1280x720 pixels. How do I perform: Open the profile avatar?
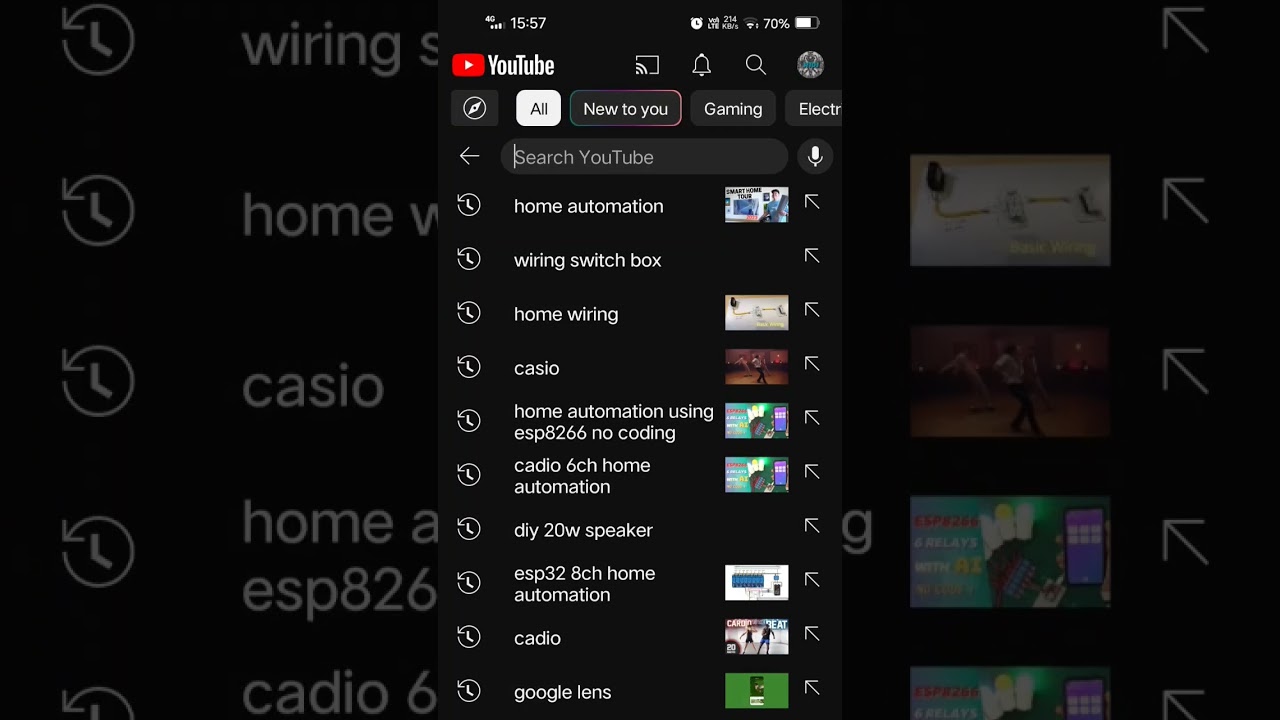pyautogui.click(x=810, y=66)
